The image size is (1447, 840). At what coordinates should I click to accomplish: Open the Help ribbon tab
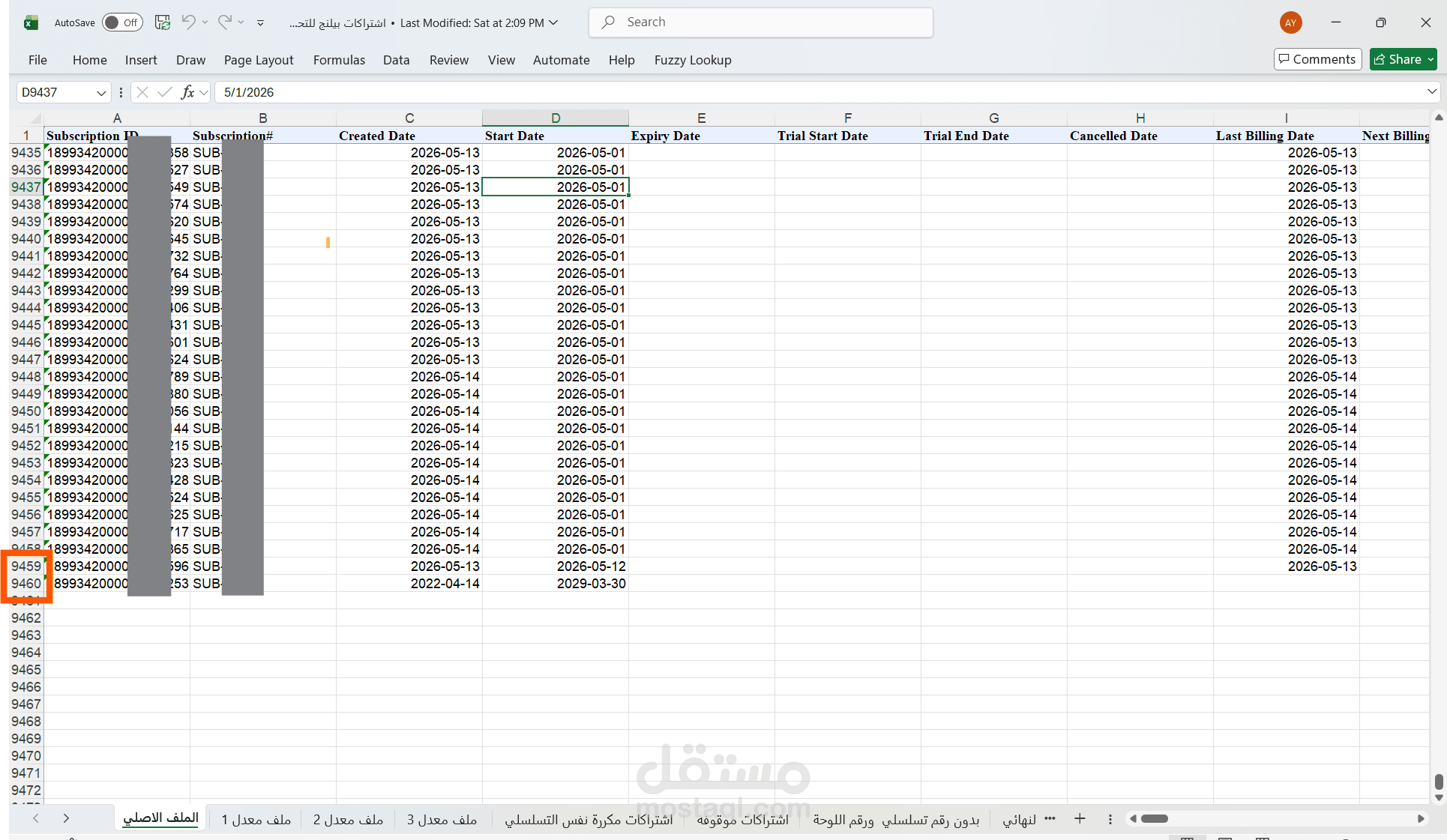622,60
